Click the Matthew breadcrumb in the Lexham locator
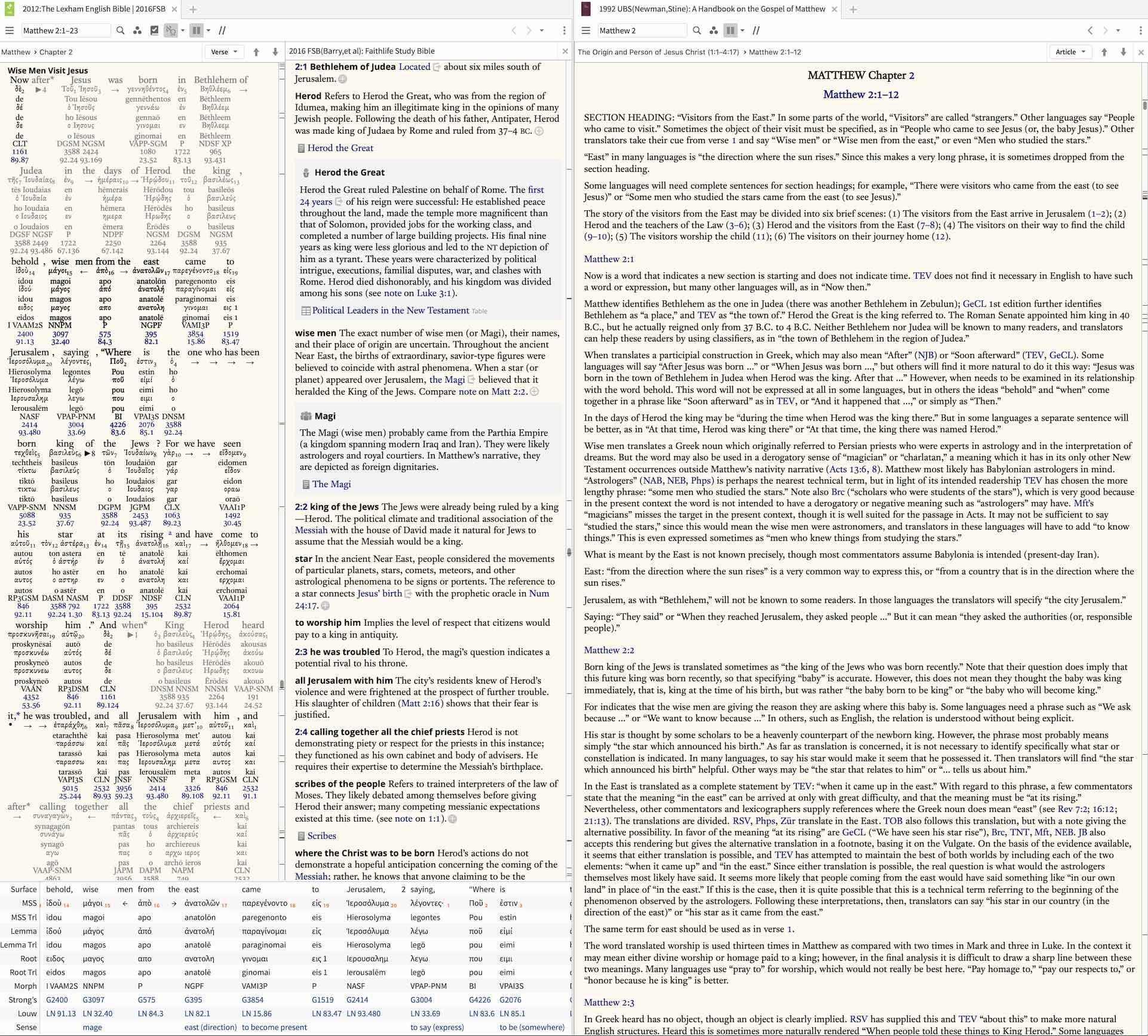 tap(16, 52)
